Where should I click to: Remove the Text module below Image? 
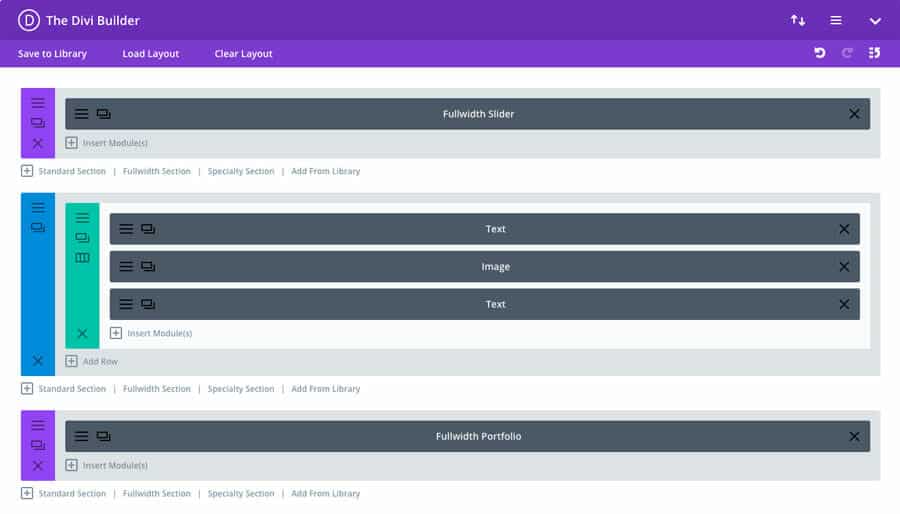tap(844, 304)
